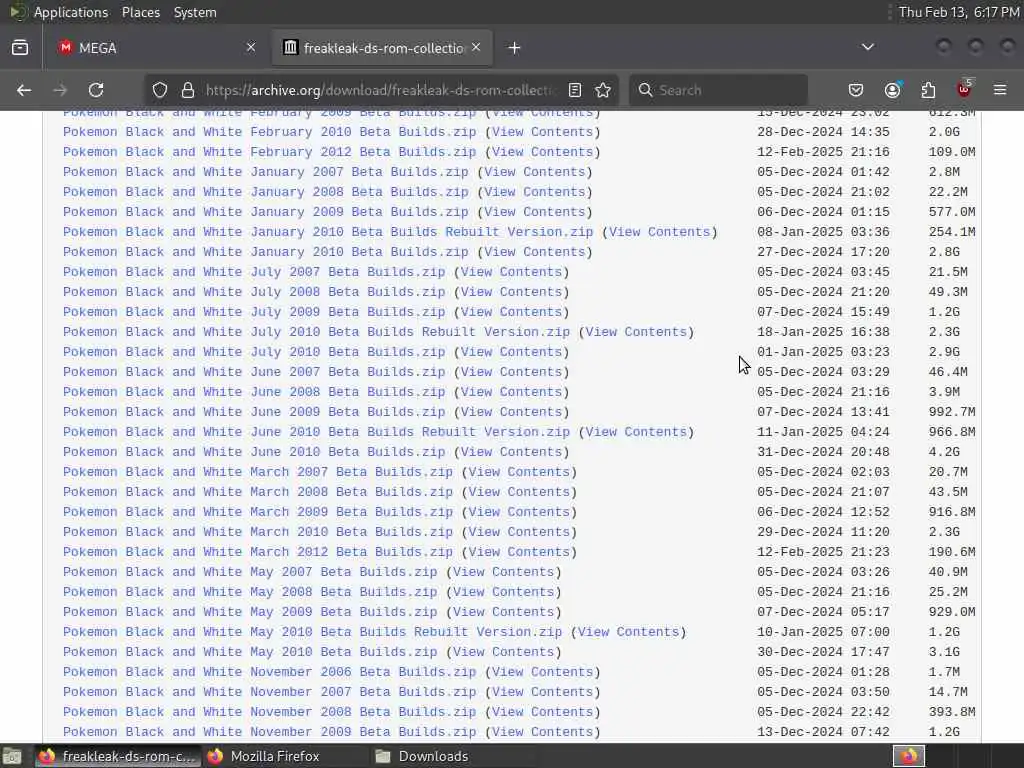
Task: Toggle reader view icon in address bar
Action: 575,90
